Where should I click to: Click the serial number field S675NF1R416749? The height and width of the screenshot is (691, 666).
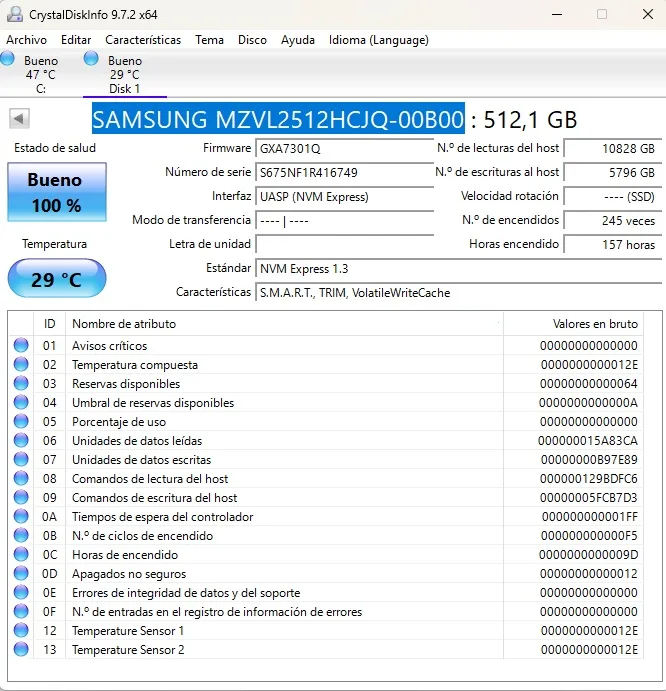tap(344, 172)
